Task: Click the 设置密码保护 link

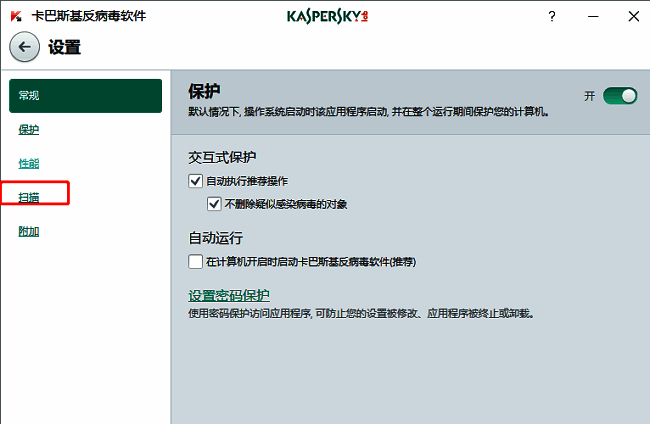Action: click(229, 295)
